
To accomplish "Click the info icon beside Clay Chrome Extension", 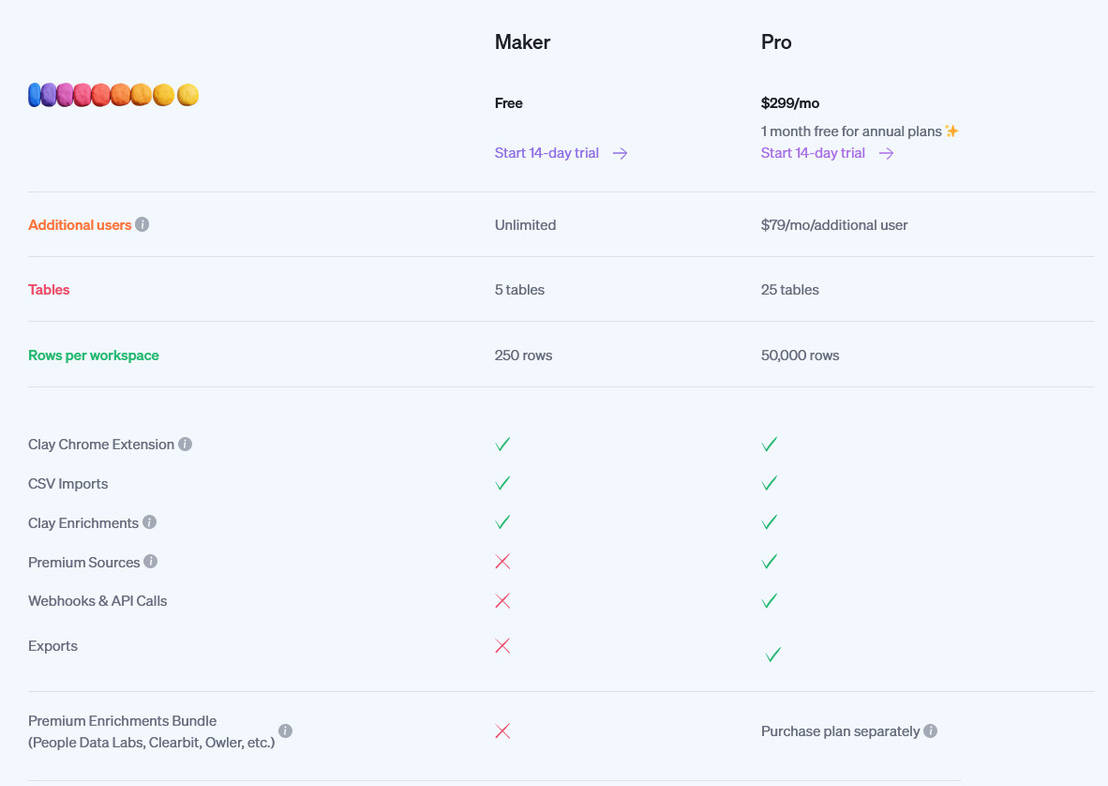I will 186,444.
